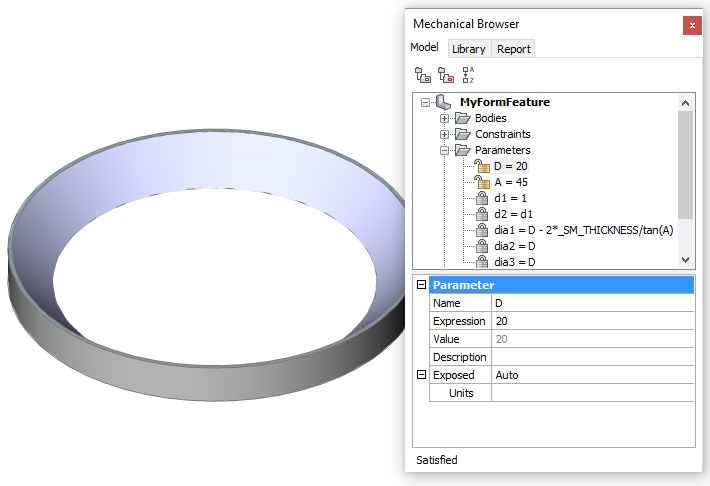The width and height of the screenshot is (710, 486).
Task: Click the Expression value field showing 20
Action: [x=590, y=321]
